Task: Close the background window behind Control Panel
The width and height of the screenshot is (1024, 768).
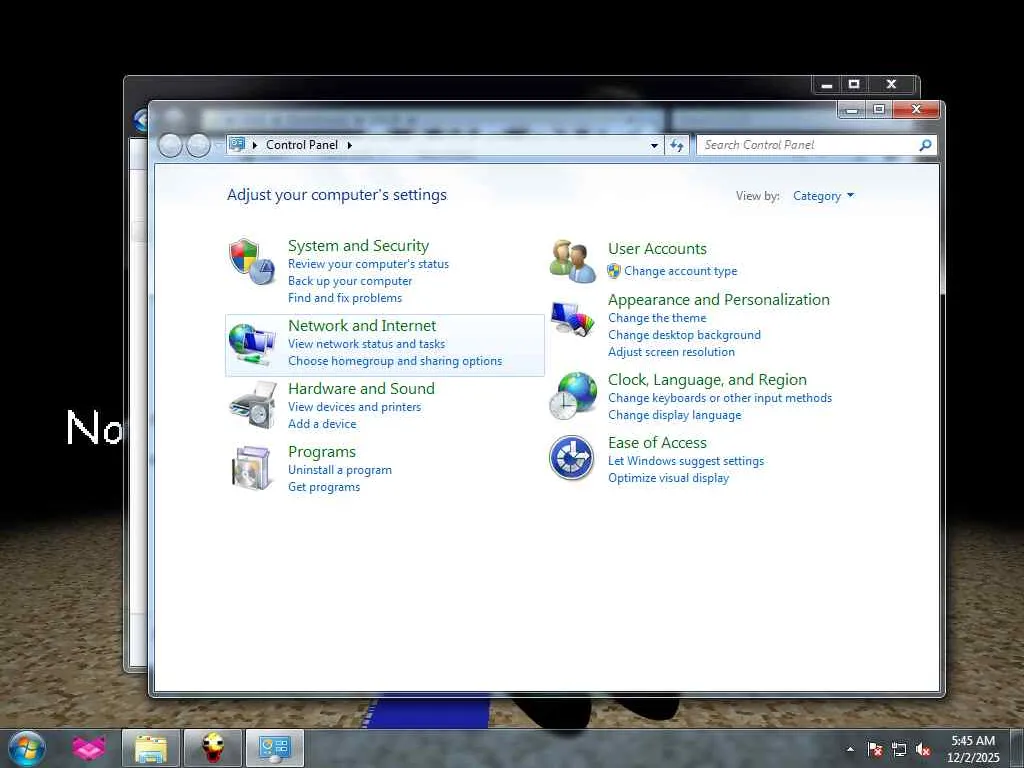Action: pyautogui.click(x=892, y=84)
